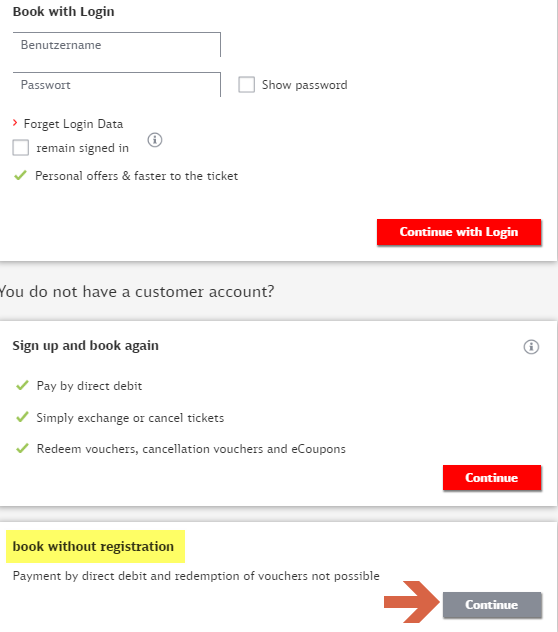
Task: Click the checkmark next to Pay by direct debit
Action: click(x=22, y=386)
